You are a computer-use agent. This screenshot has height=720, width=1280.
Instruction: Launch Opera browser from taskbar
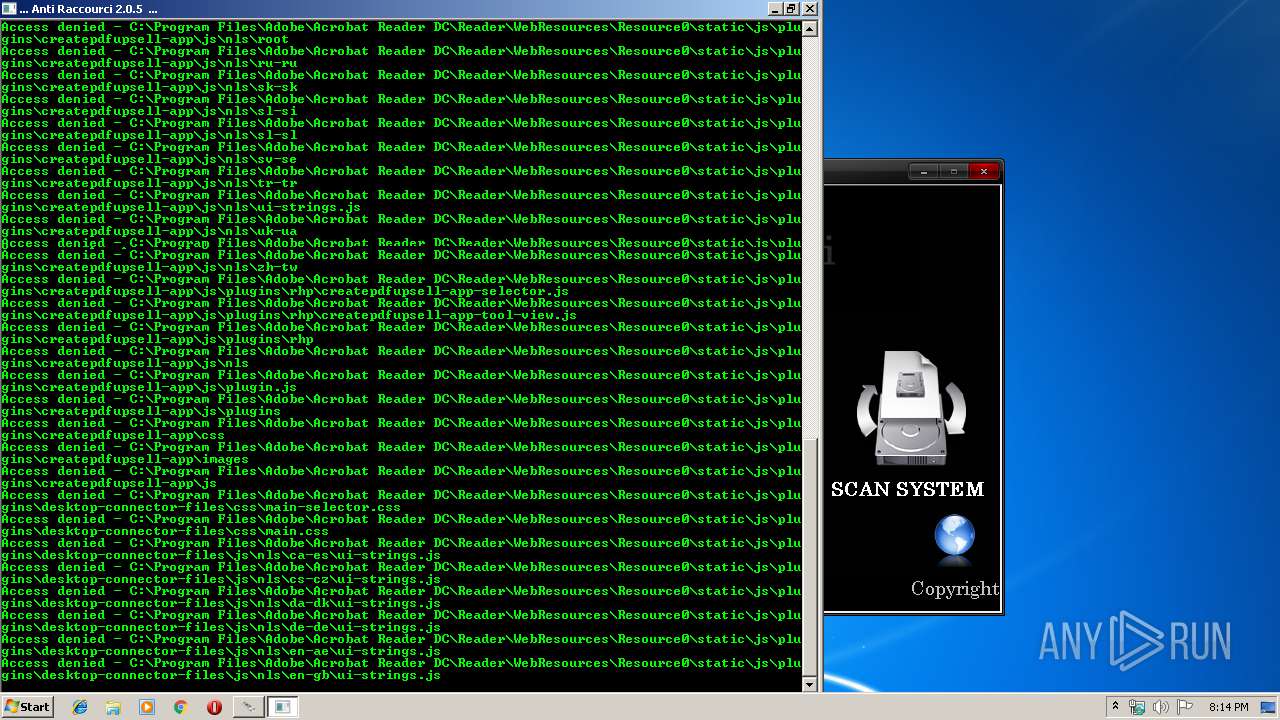214,707
